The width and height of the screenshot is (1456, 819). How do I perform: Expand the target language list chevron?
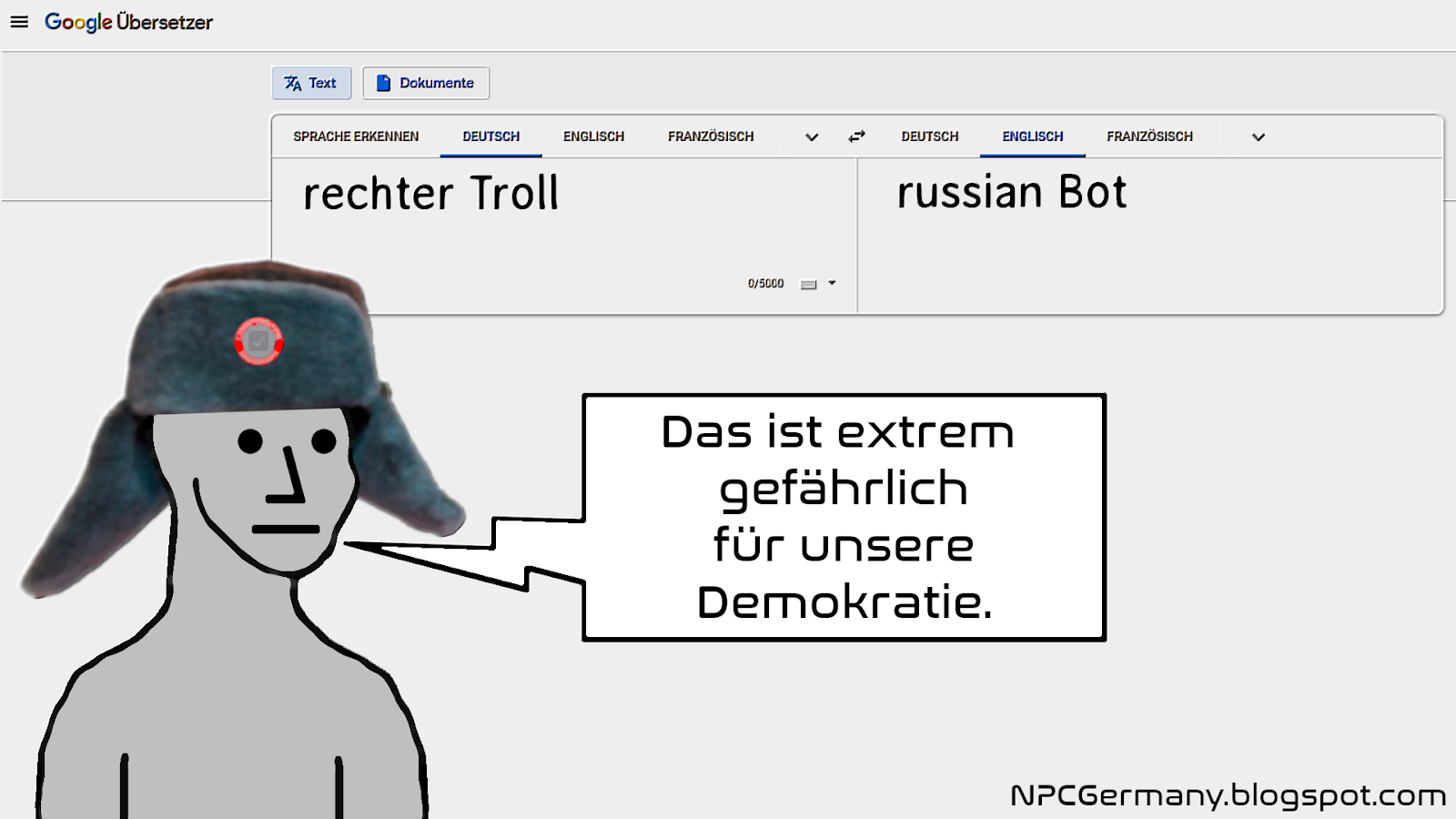click(1259, 137)
